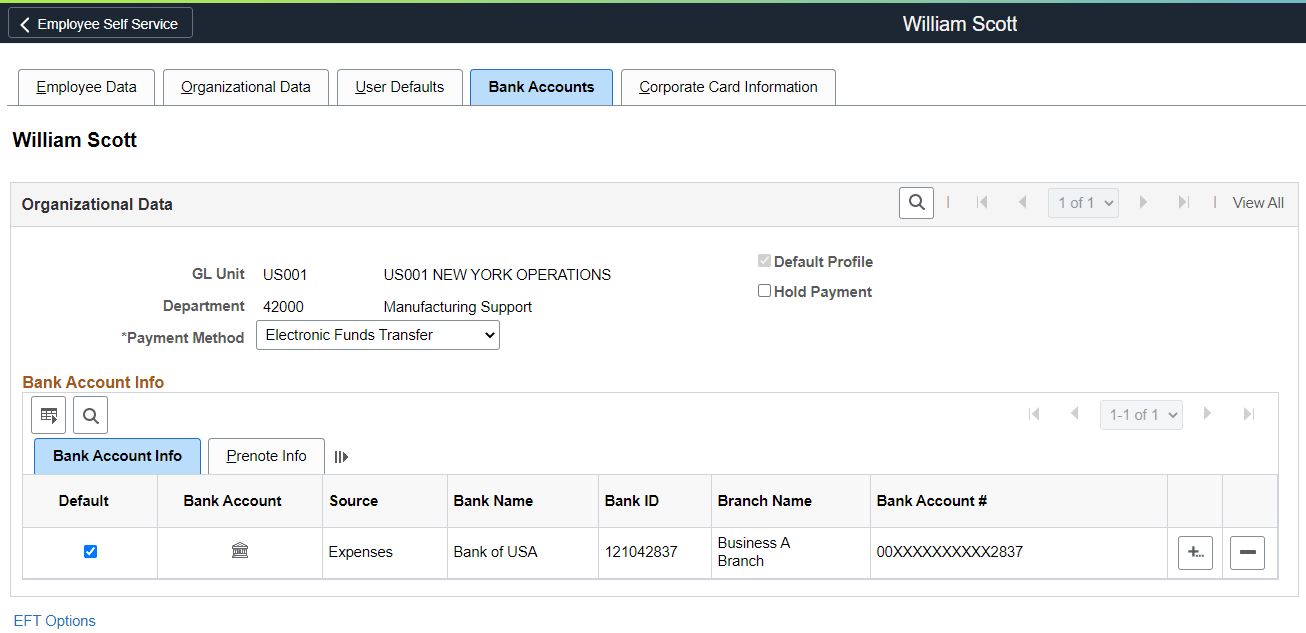The image size is (1306, 633).
Task: Add a new bank account row with plus icon
Action: click(x=1195, y=552)
